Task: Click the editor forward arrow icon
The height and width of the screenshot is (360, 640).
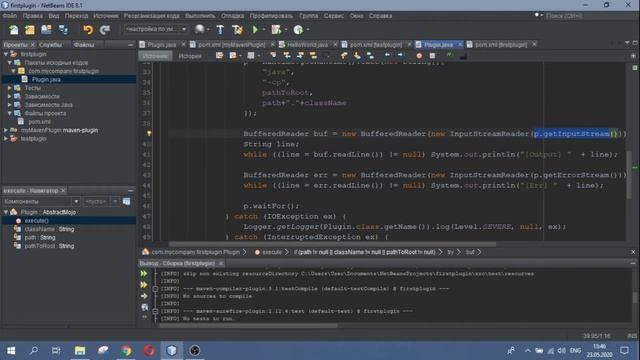Action: 400,55
